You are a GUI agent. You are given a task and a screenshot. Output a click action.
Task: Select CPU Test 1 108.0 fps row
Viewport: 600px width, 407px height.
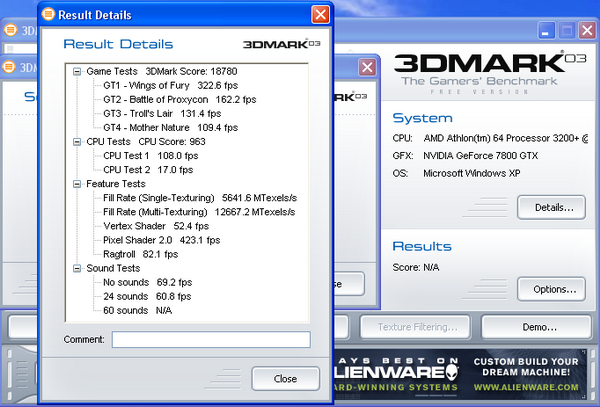click(x=150, y=156)
